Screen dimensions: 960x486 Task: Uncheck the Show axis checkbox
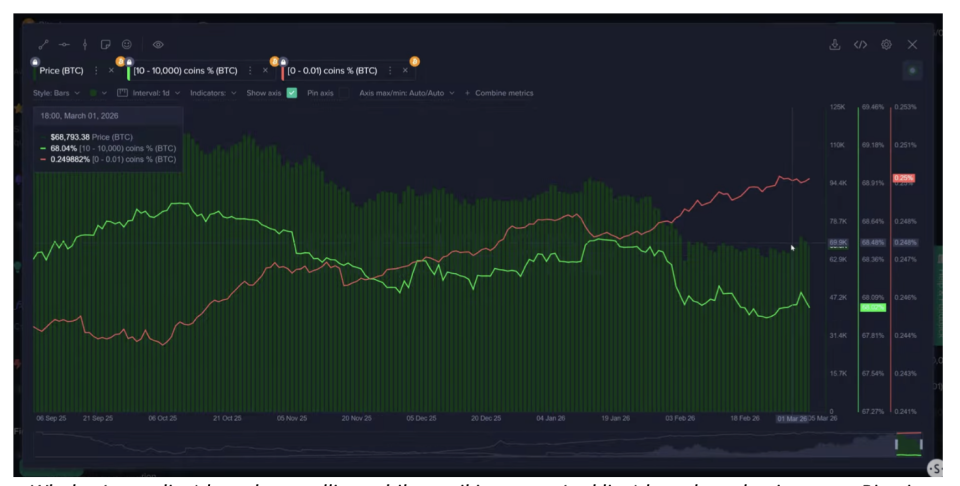point(292,93)
